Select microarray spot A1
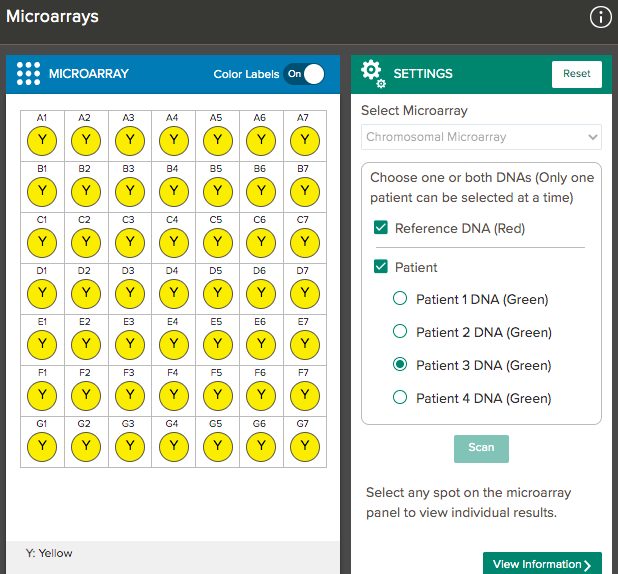 42,141
